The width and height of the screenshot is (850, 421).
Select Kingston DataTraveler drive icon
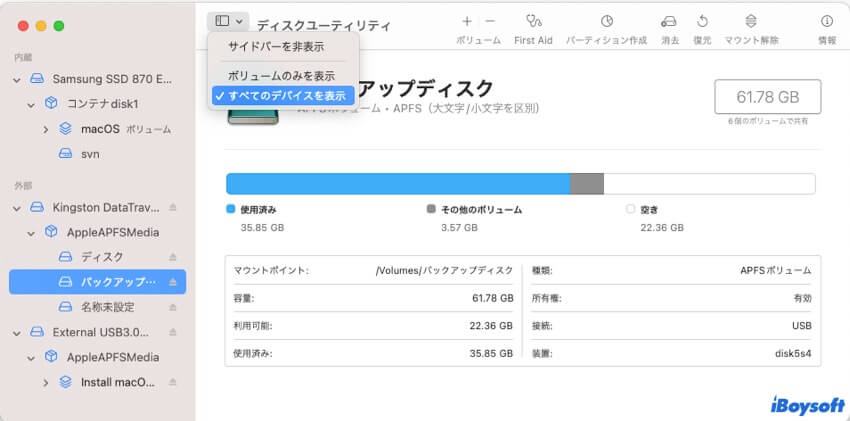[x=37, y=207]
